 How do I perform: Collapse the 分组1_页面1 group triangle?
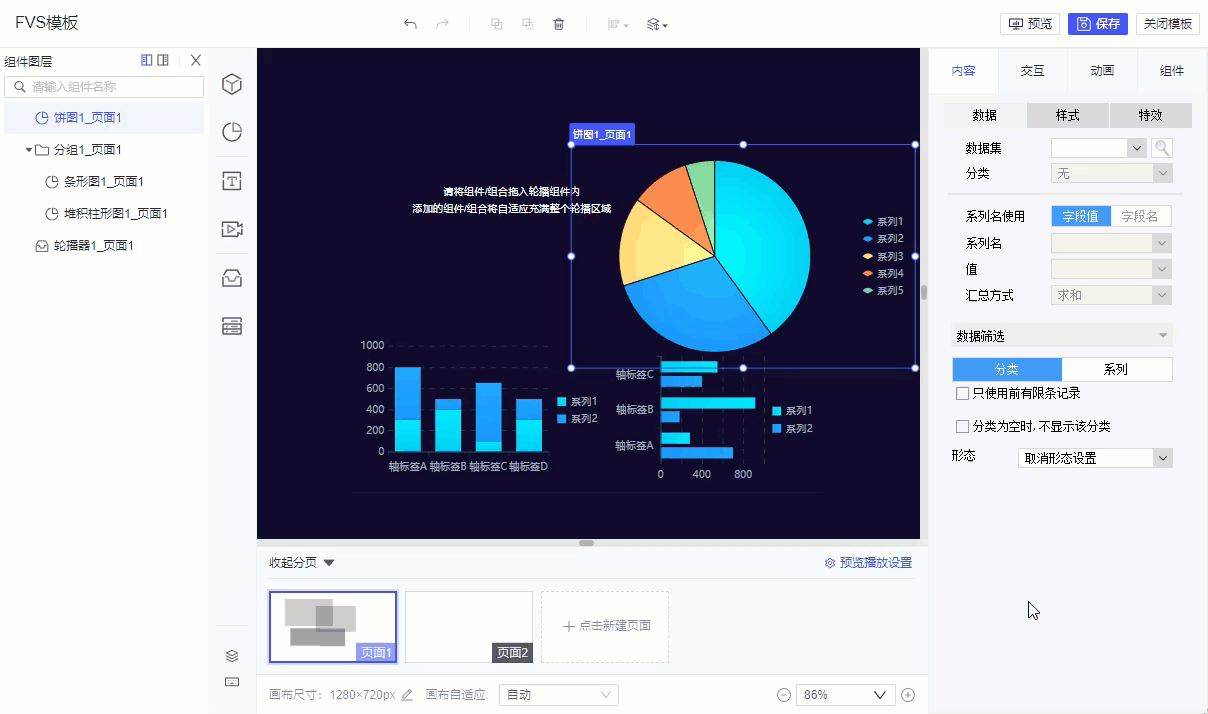29,150
